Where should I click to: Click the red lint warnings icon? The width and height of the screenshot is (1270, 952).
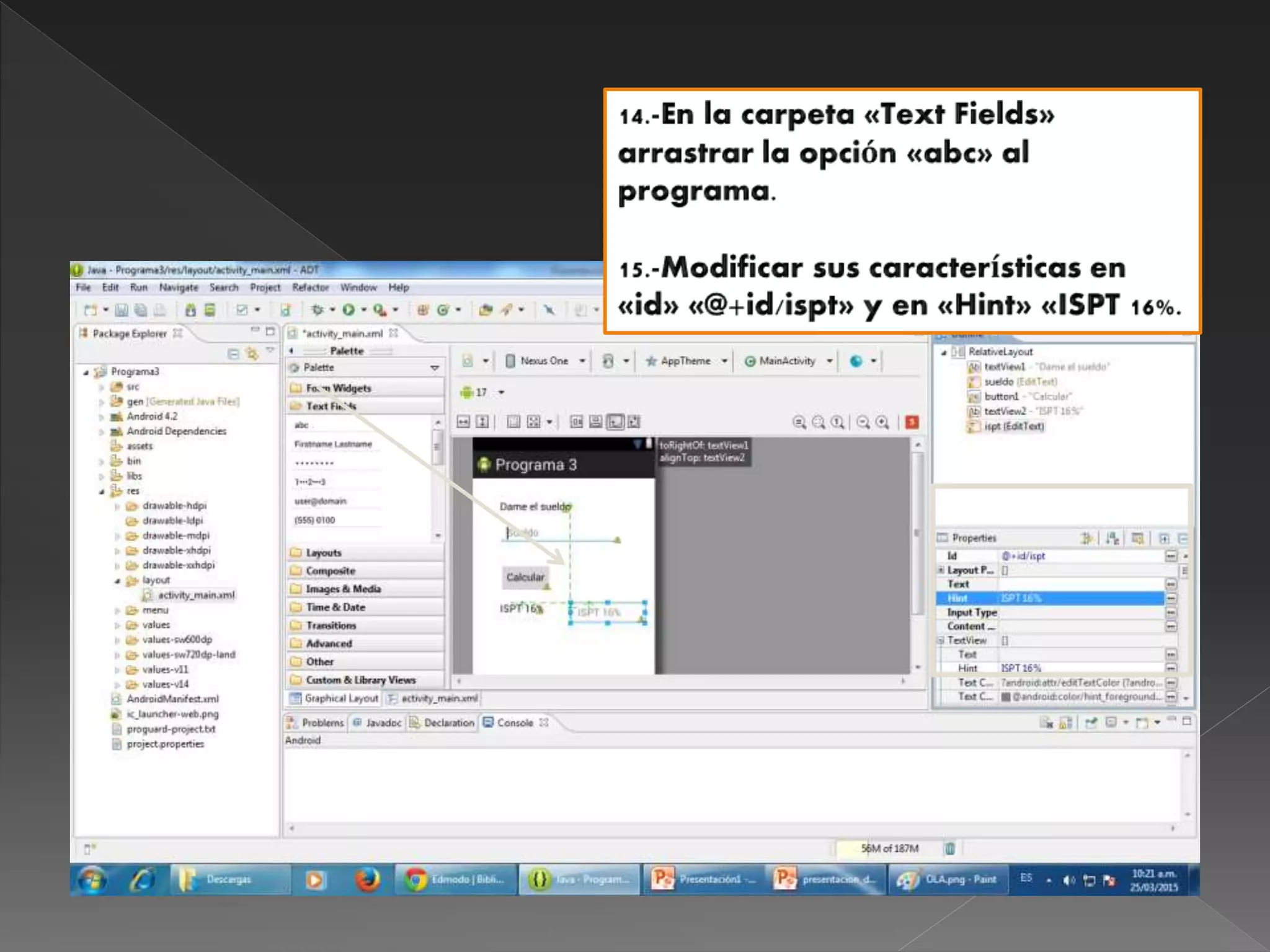[912, 422]
